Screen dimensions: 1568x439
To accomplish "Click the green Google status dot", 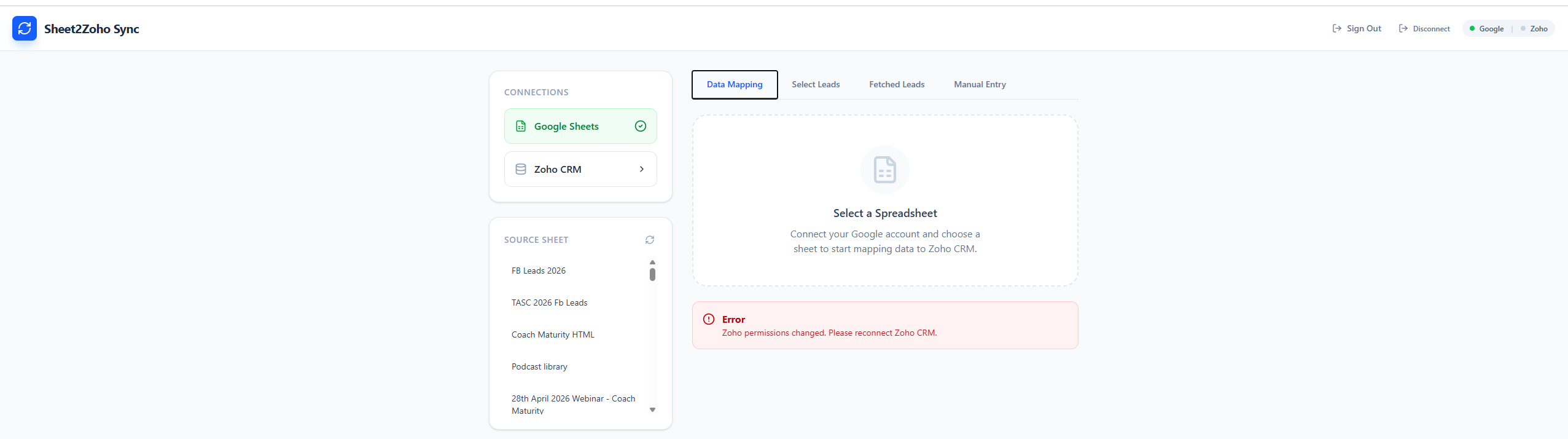I will tap(1472, 28).
